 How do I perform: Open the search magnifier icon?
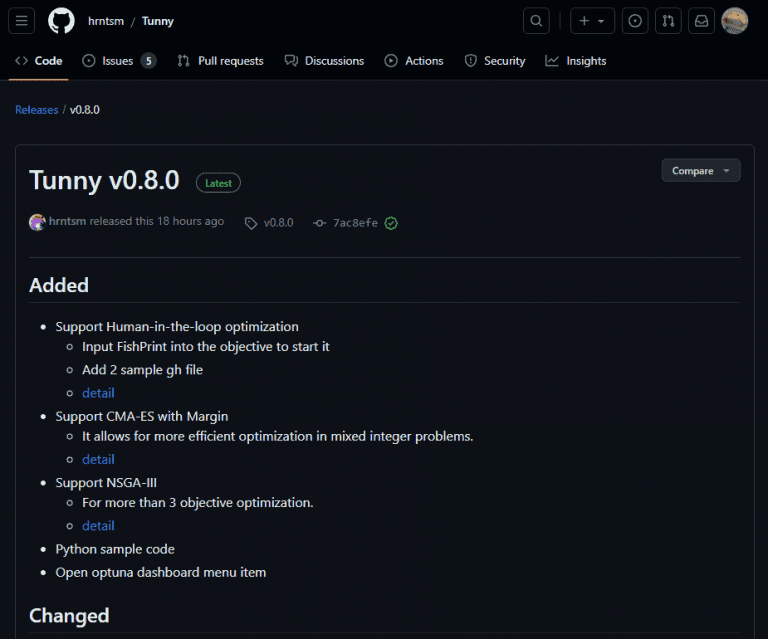coord(536,21)
